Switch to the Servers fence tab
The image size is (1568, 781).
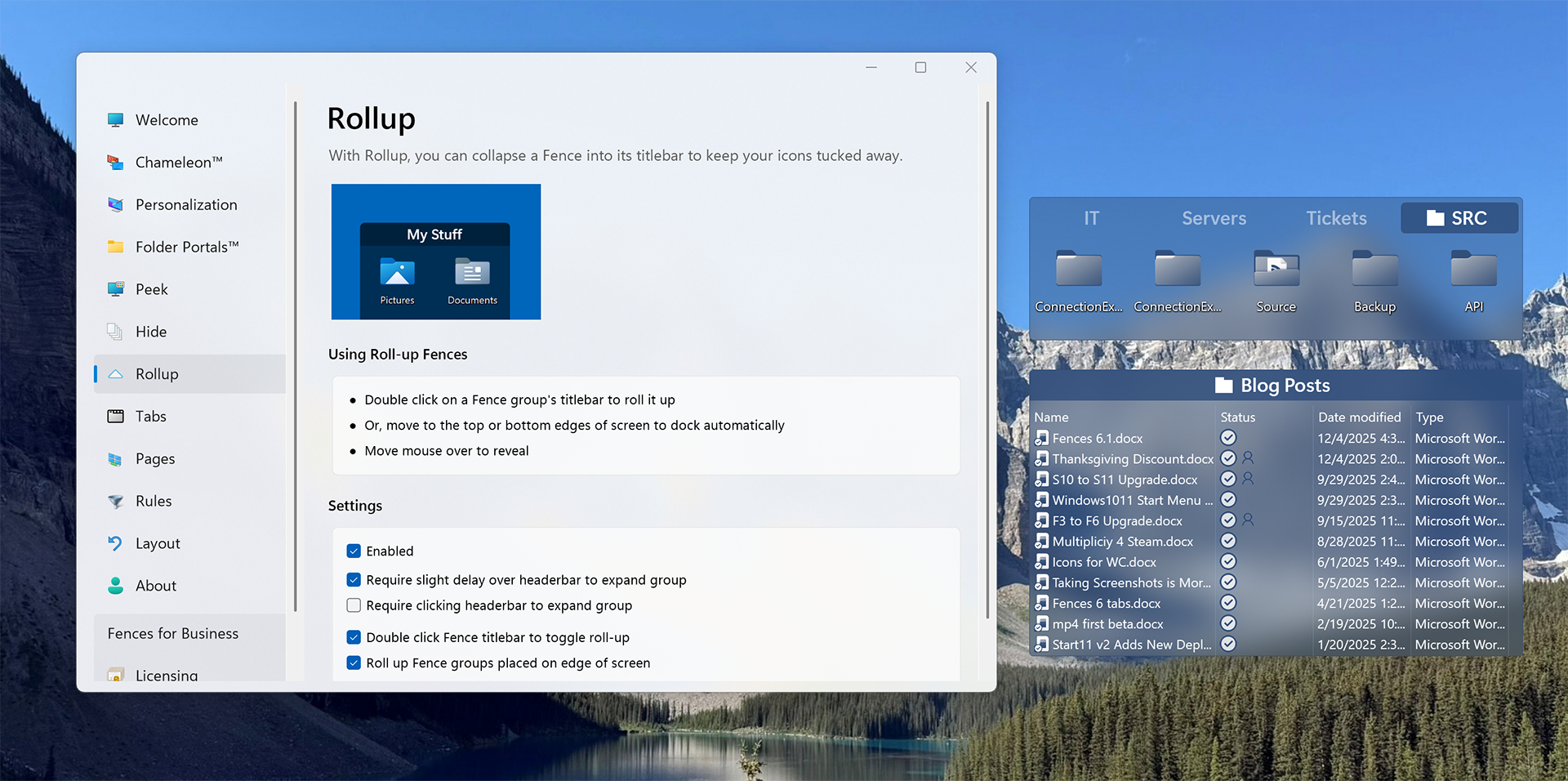(x=1214, y=218)
